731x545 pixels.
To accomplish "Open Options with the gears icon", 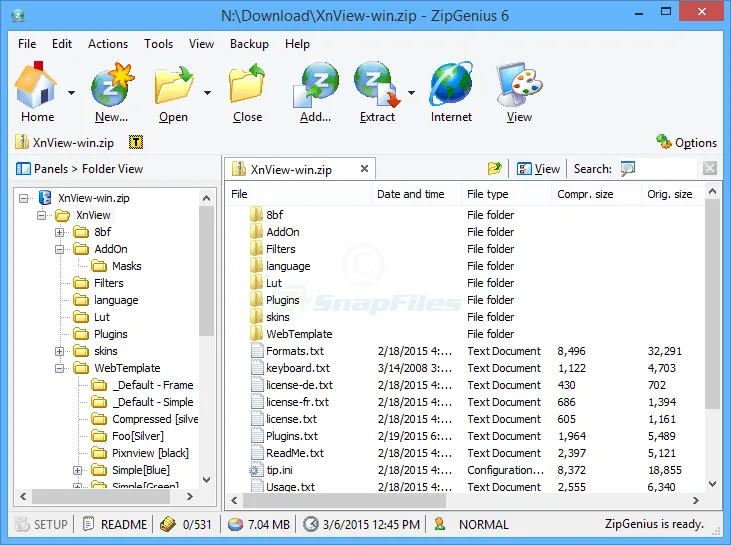I will coord(663,141).
